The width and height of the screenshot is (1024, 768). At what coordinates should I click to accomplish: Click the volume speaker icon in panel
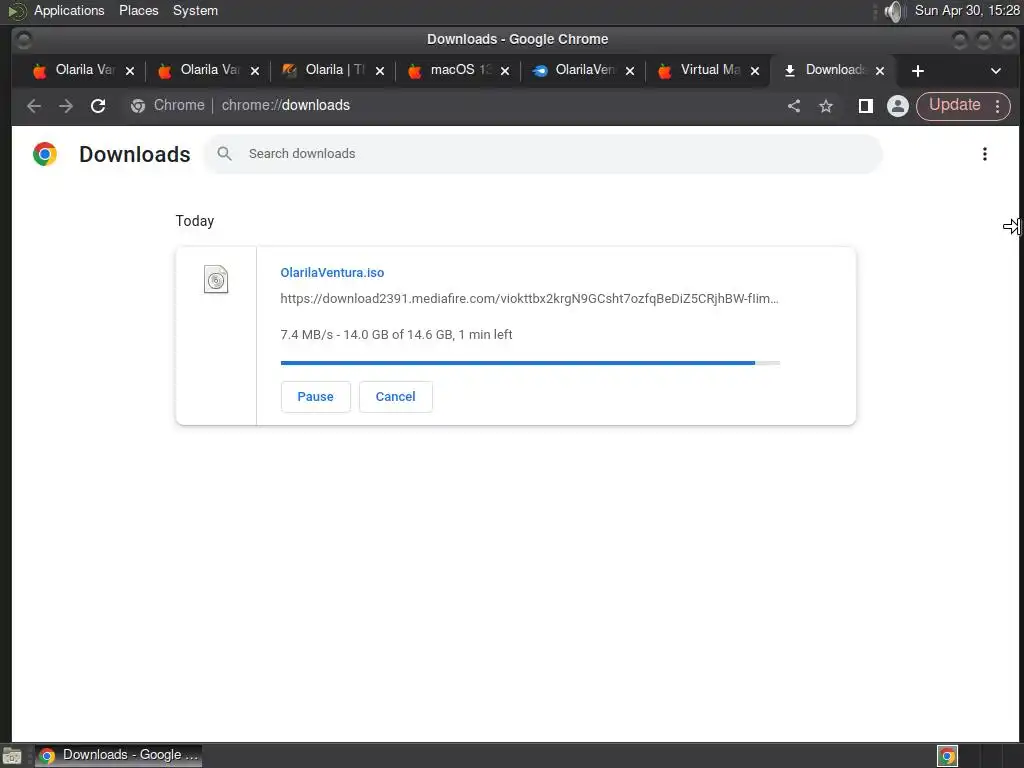893,11
